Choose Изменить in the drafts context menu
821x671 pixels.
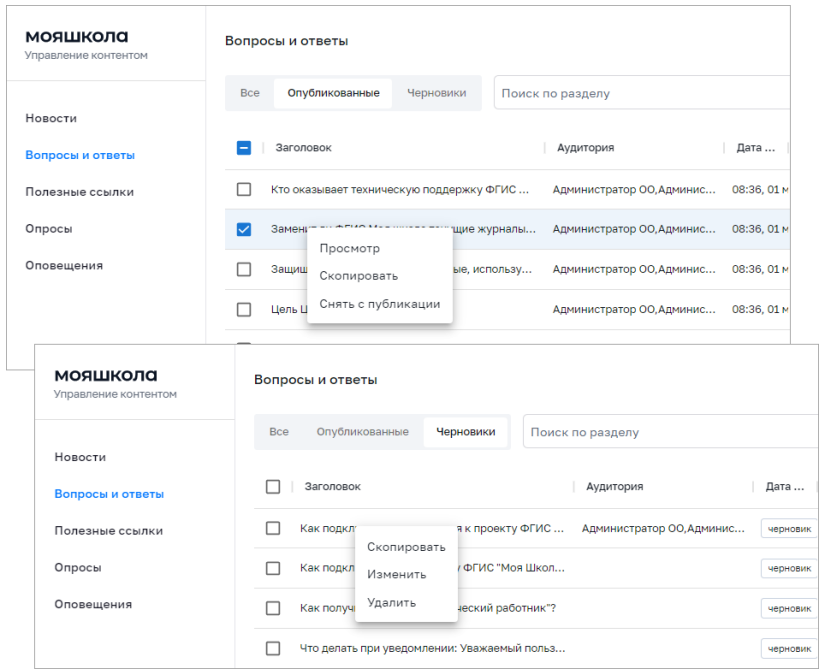[x=406, y=575]
